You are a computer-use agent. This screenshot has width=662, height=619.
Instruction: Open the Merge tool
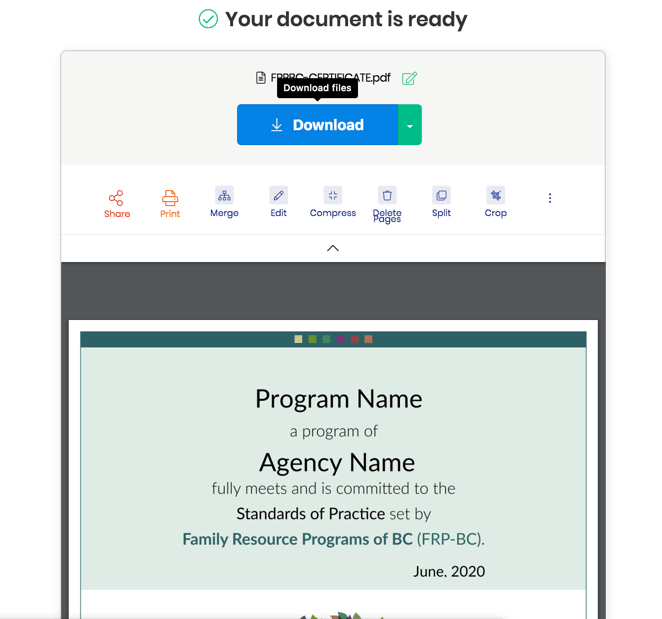tap(224, 196)
